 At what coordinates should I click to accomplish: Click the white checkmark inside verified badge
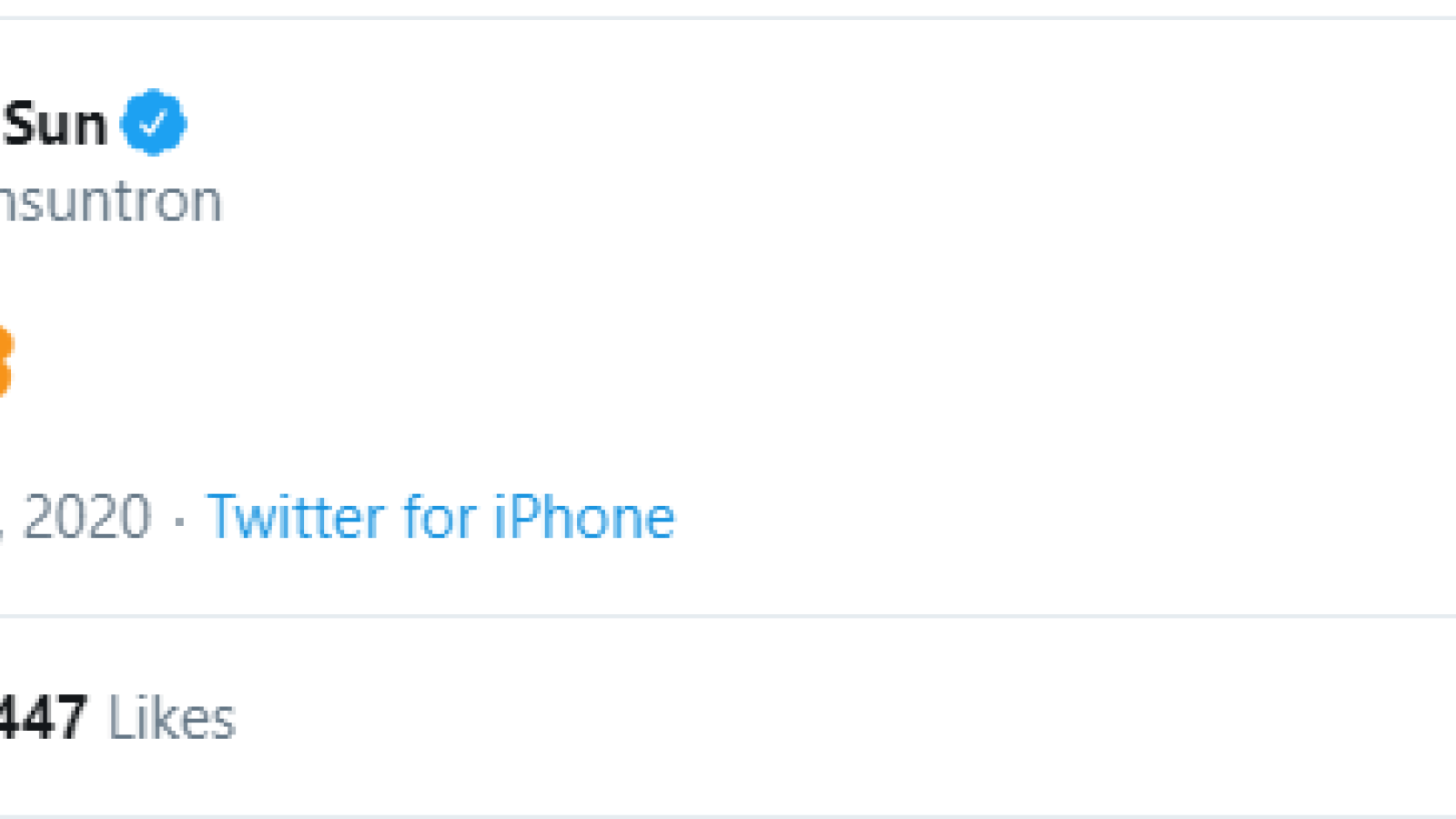(153, 122)
